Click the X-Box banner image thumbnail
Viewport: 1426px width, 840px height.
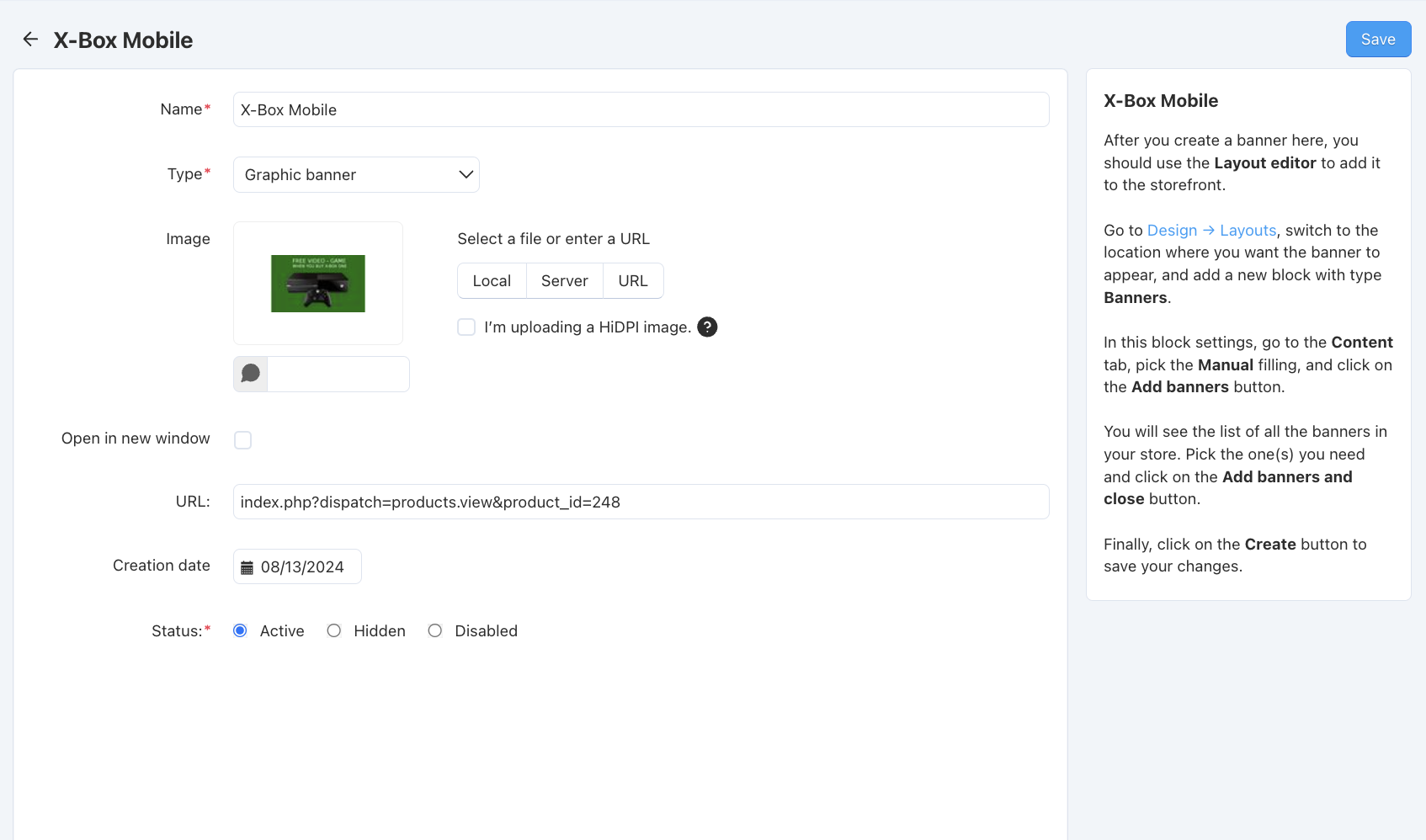(318, 284)
